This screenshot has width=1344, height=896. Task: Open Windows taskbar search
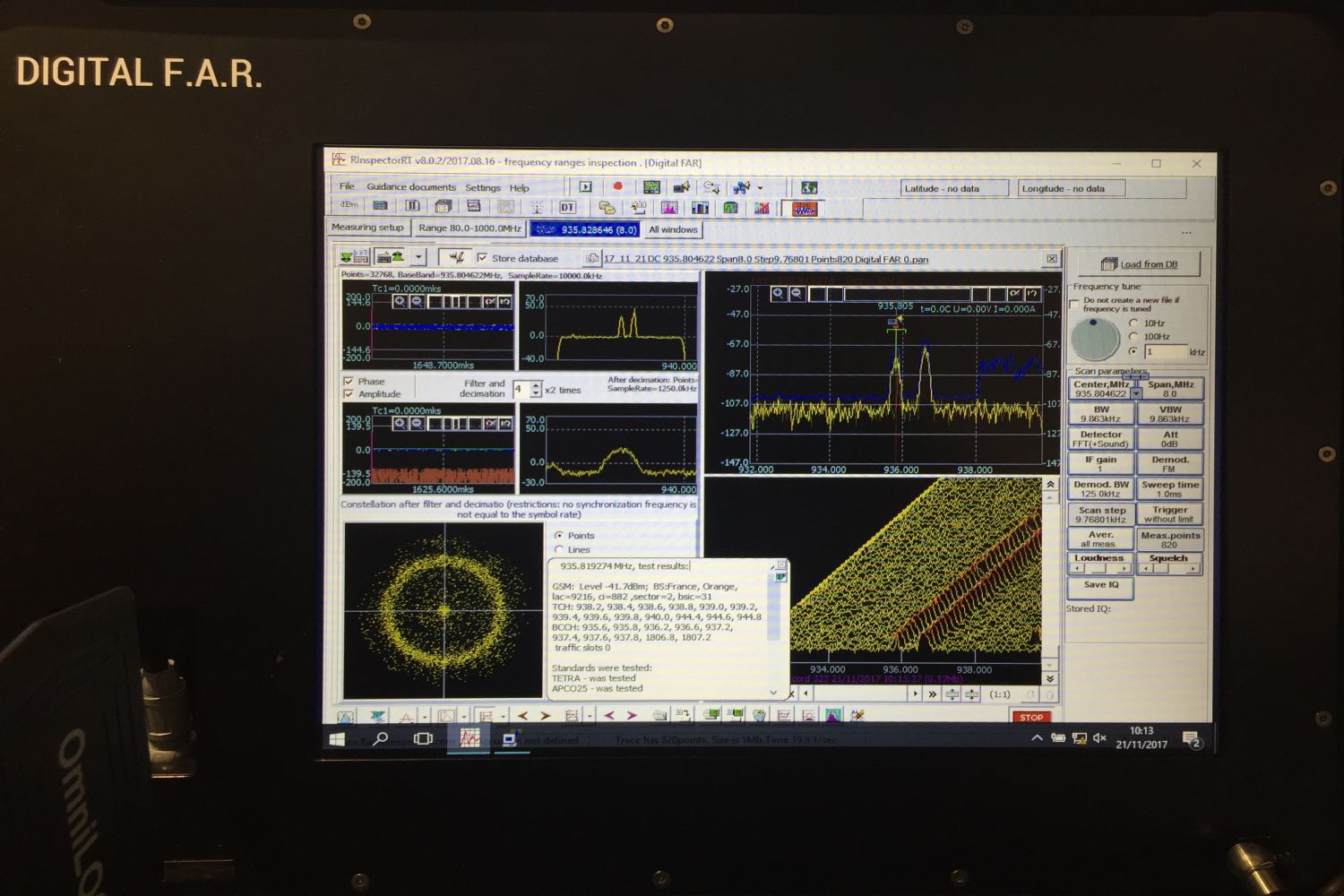[x=380, y=739]
